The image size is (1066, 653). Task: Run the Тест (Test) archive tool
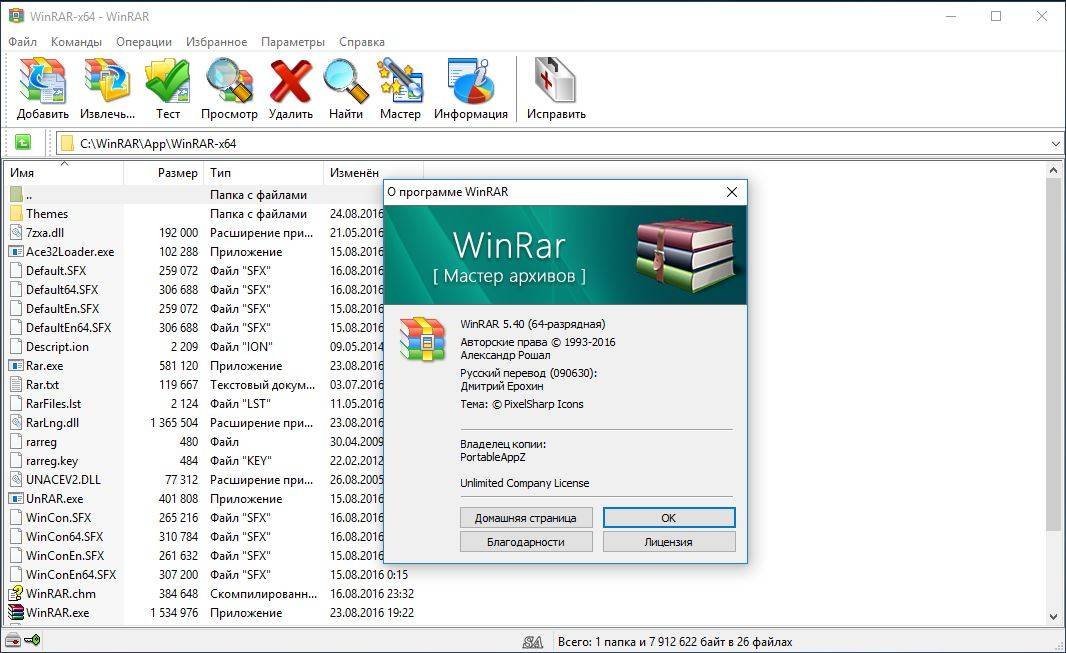pos(167,81)
